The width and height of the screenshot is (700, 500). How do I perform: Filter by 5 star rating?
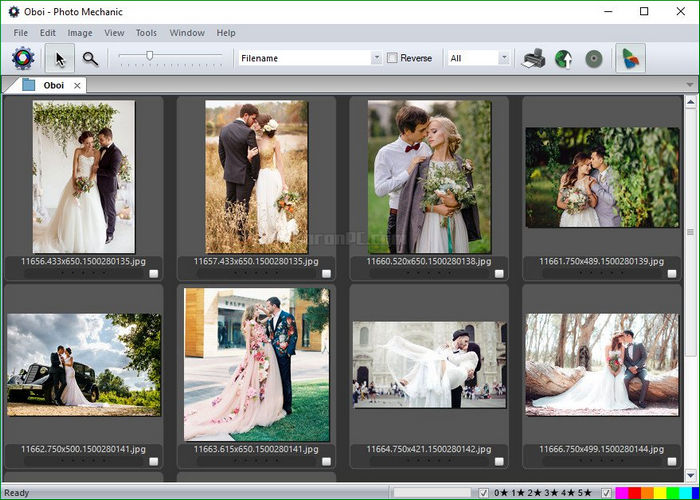coord(584,493)
